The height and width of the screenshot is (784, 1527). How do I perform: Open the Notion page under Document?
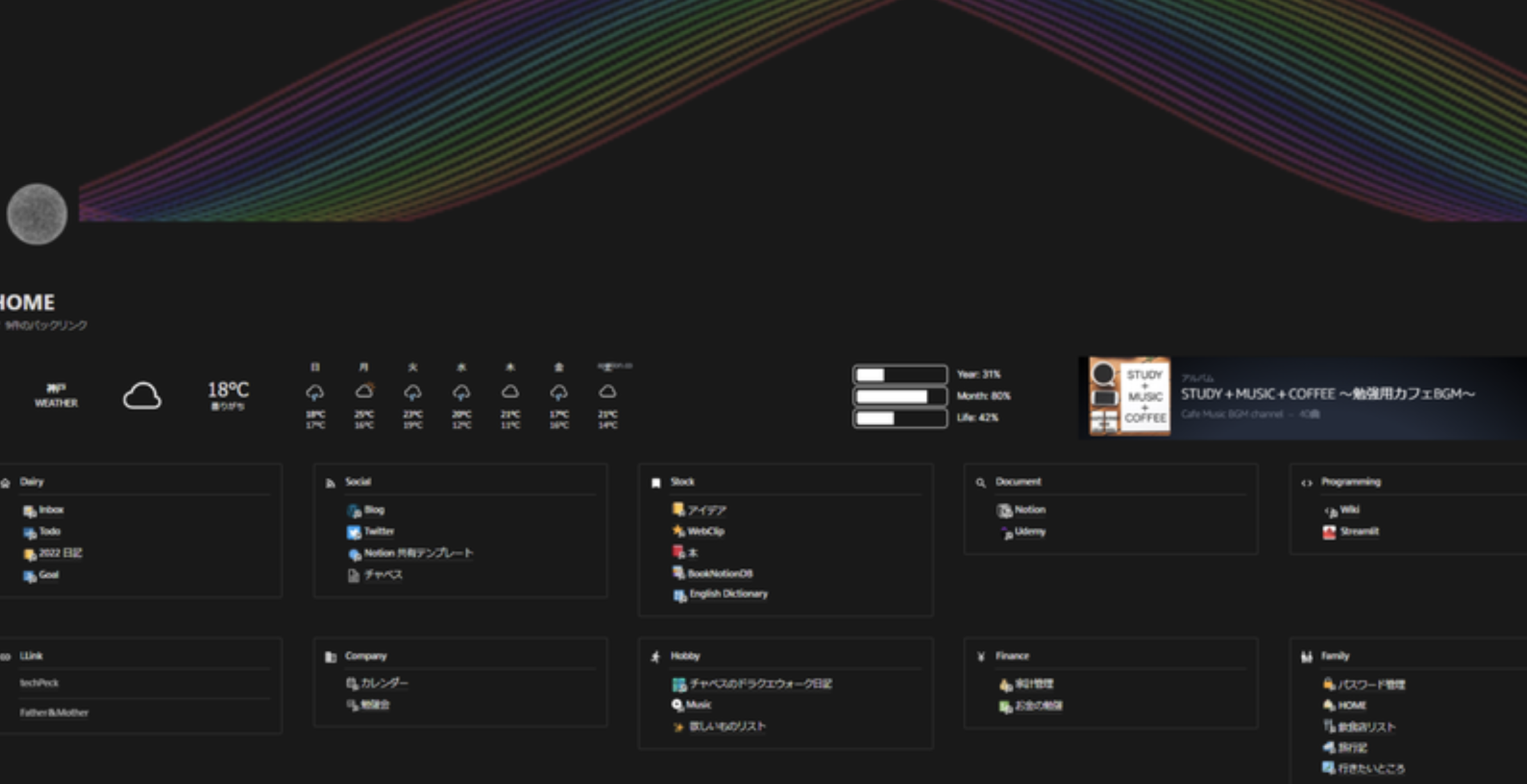1030,510
